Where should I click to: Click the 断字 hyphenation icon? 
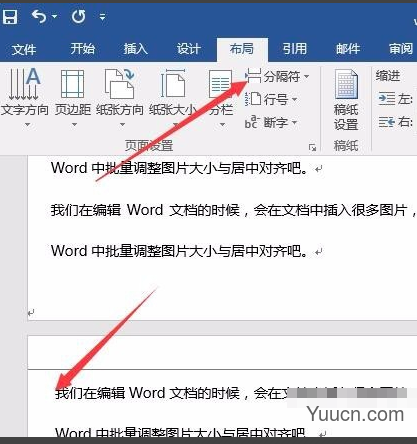click(252, 122)
